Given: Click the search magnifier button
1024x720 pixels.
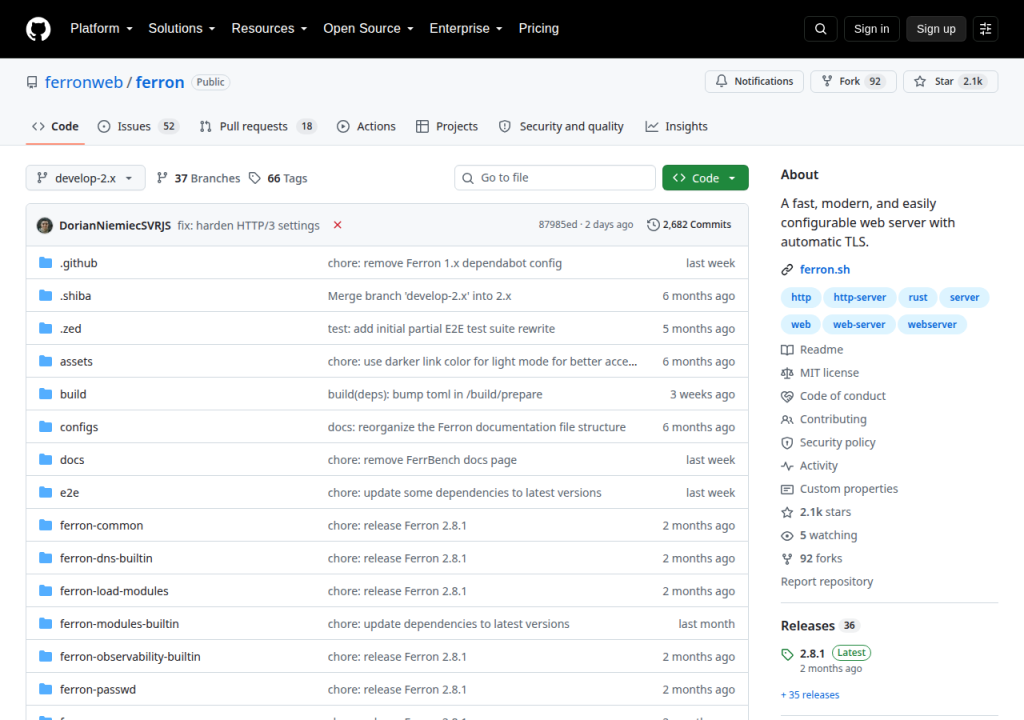Looking at the screenshot, I should click(820, 29).
